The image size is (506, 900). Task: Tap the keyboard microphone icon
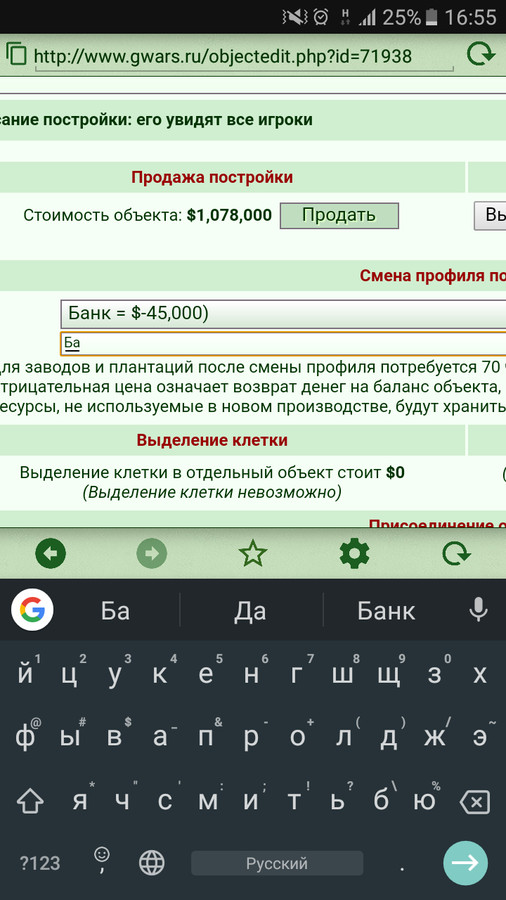478,610
